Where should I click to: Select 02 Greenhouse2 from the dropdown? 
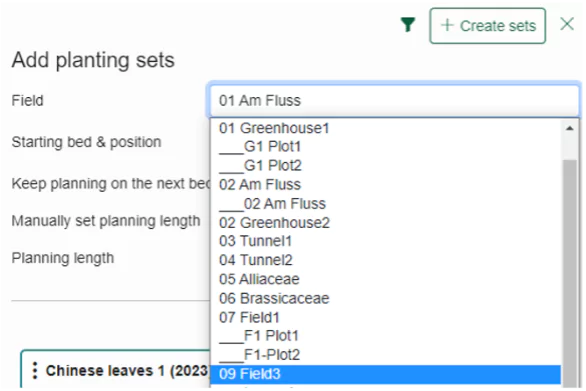pos(386,223)
